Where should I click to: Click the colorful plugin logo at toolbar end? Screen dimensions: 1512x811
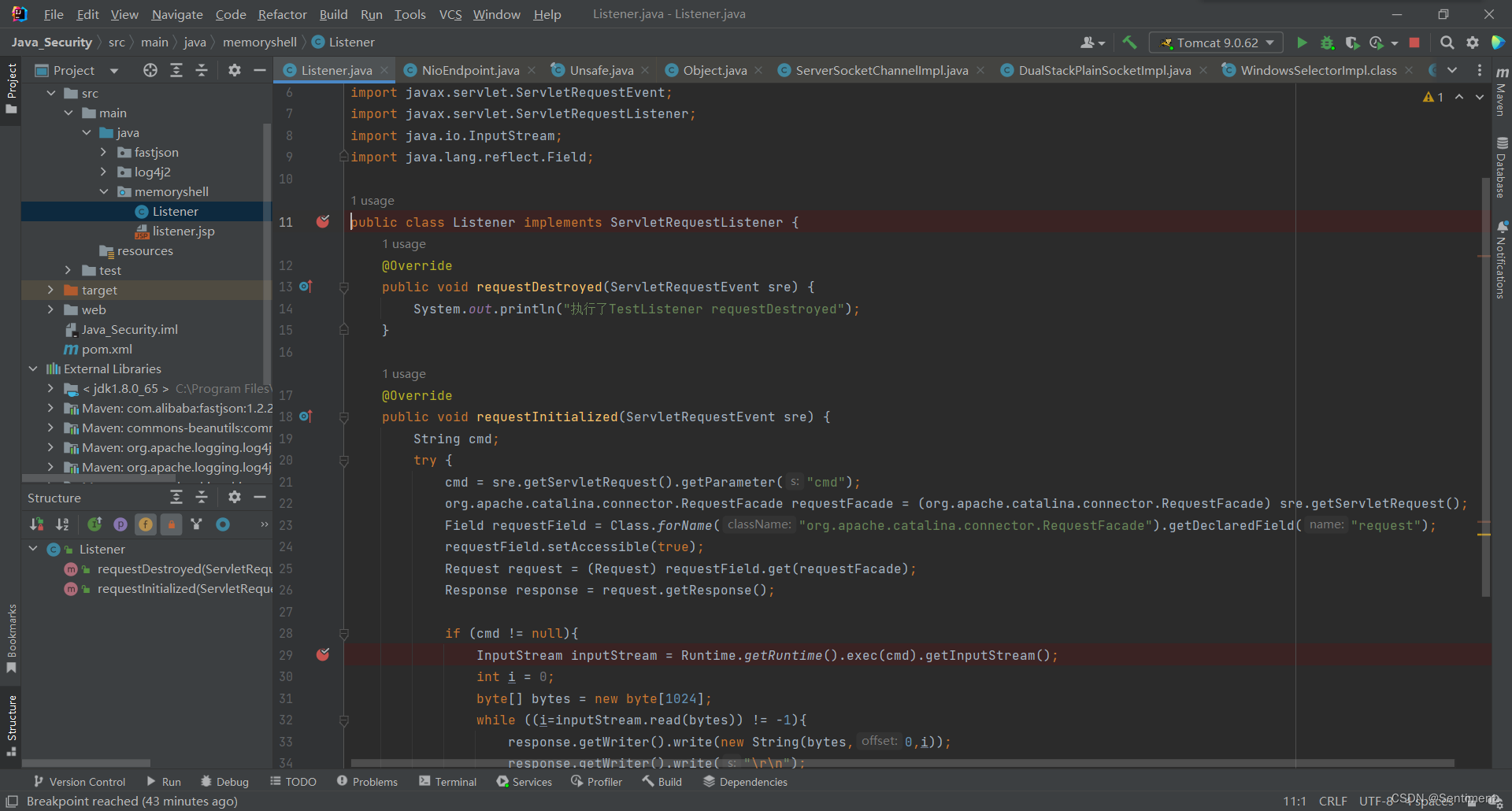[x=1498, y=43]
